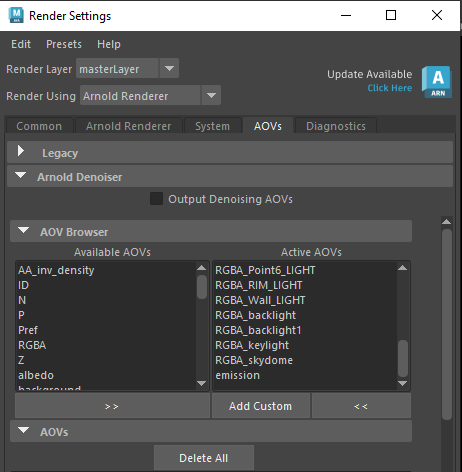Maximize the Render Settings window

[391, 15]
